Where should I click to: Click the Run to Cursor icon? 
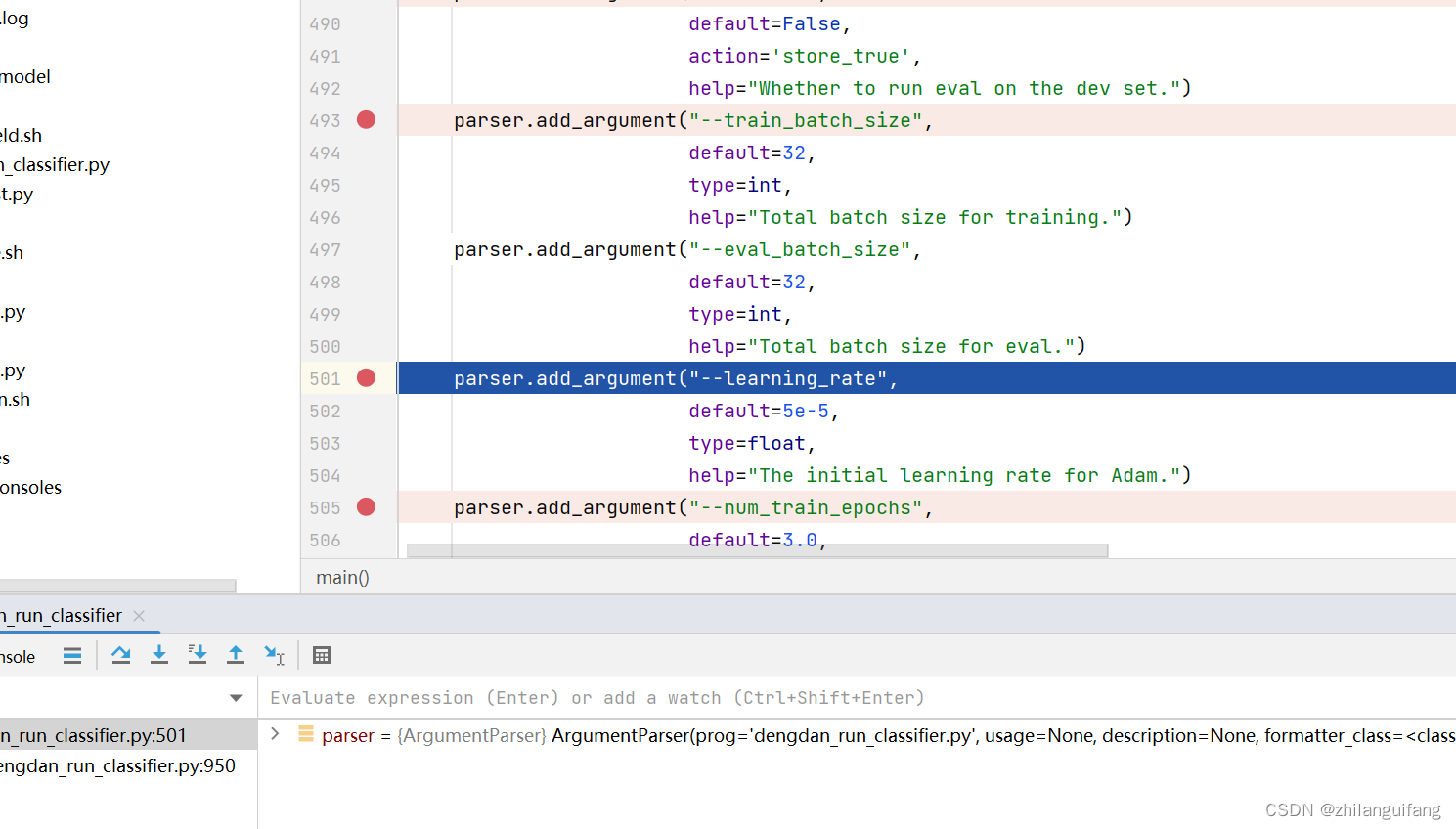274,655
